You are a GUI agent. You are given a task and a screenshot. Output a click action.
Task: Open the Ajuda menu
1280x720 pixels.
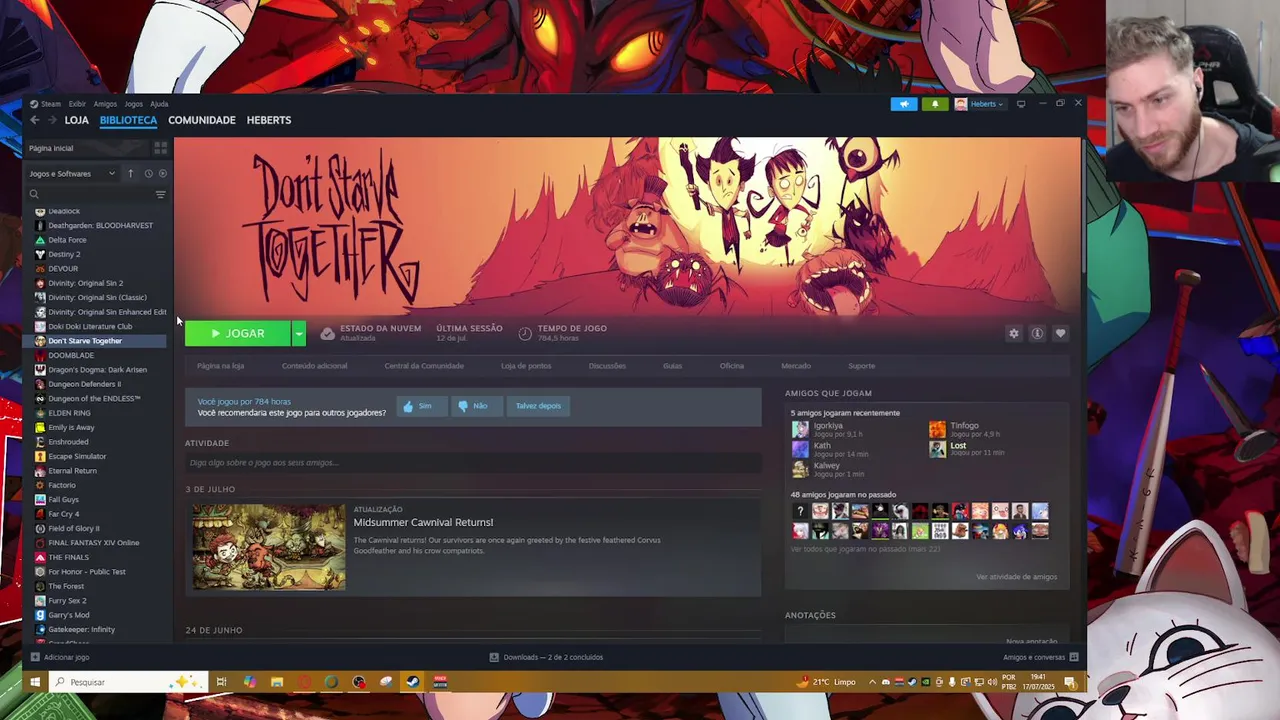(x=159, y=104)
